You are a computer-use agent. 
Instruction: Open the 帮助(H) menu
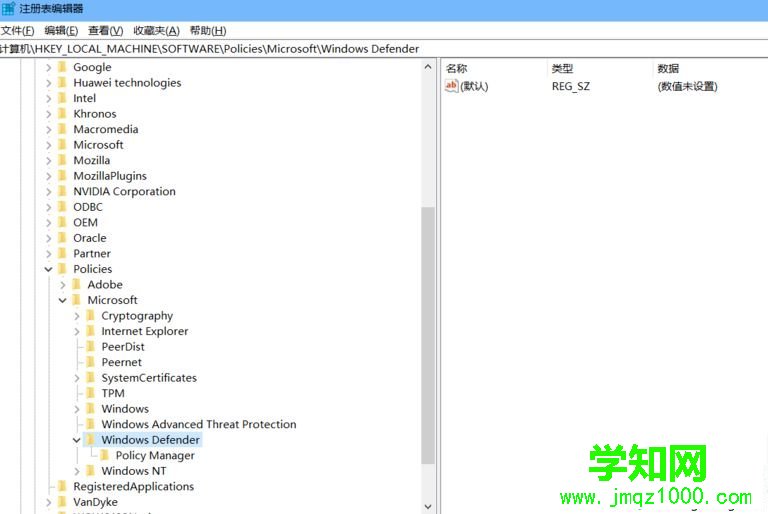tap(208, 30)
